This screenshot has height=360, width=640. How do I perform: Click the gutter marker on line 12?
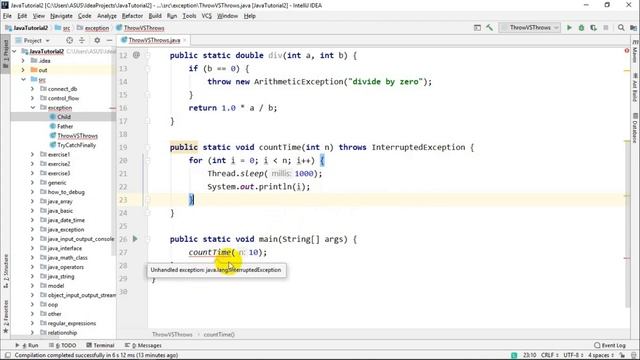[136, 55]
